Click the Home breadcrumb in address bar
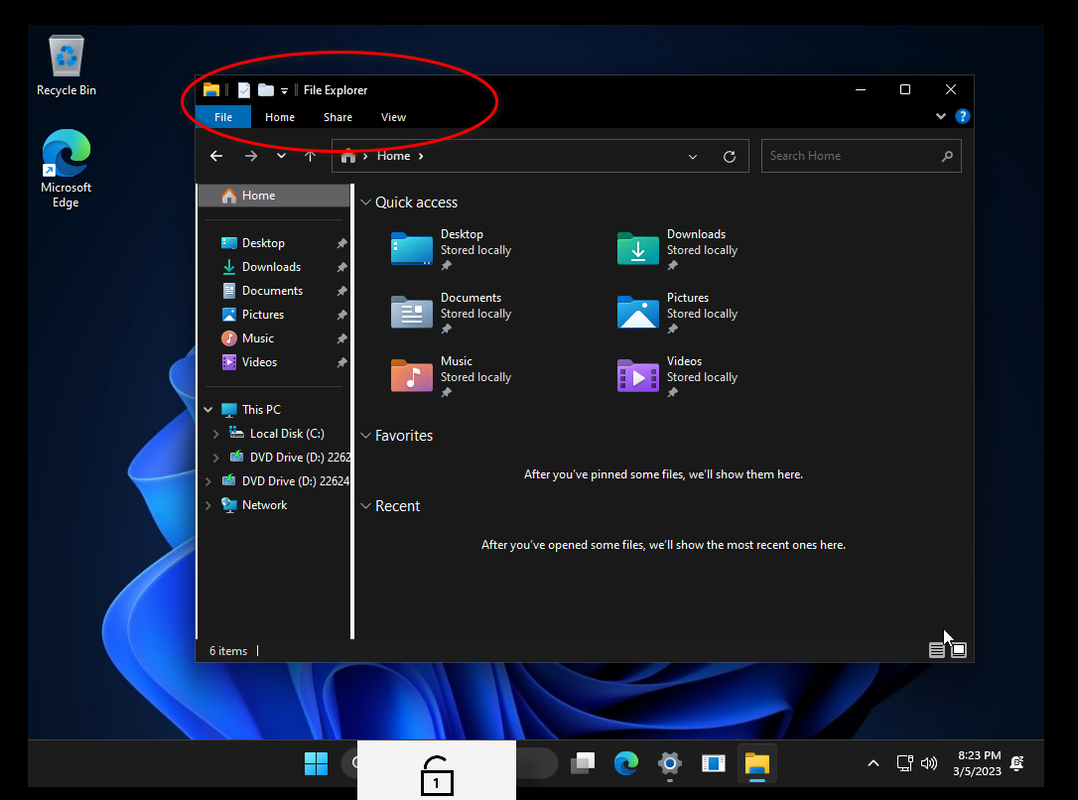 tap(393, 156)
